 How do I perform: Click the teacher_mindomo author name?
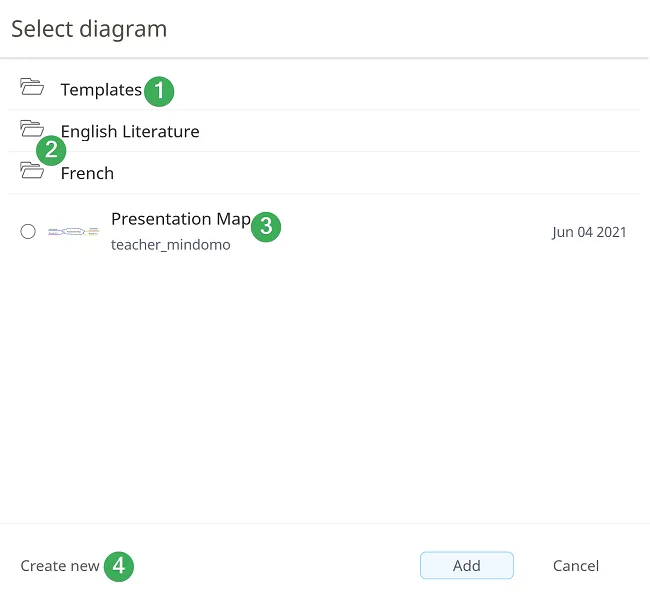coord(170,245)
